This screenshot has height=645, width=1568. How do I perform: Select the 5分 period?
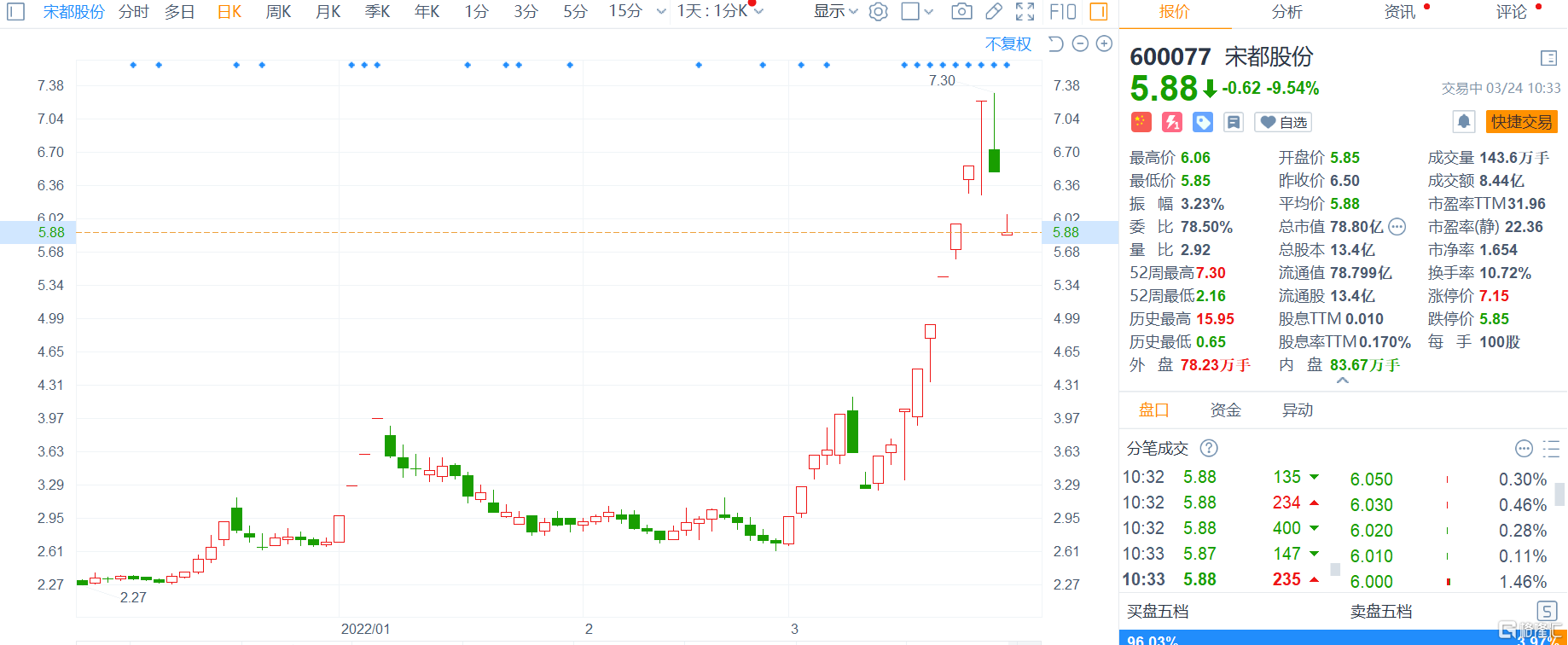[x=576, y=11]
